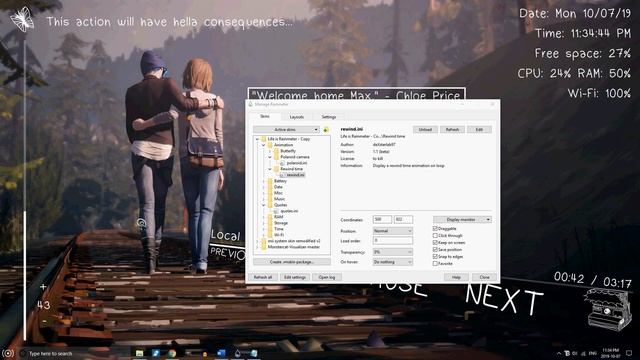Open the Display monitor dropdown

[462, 220]
